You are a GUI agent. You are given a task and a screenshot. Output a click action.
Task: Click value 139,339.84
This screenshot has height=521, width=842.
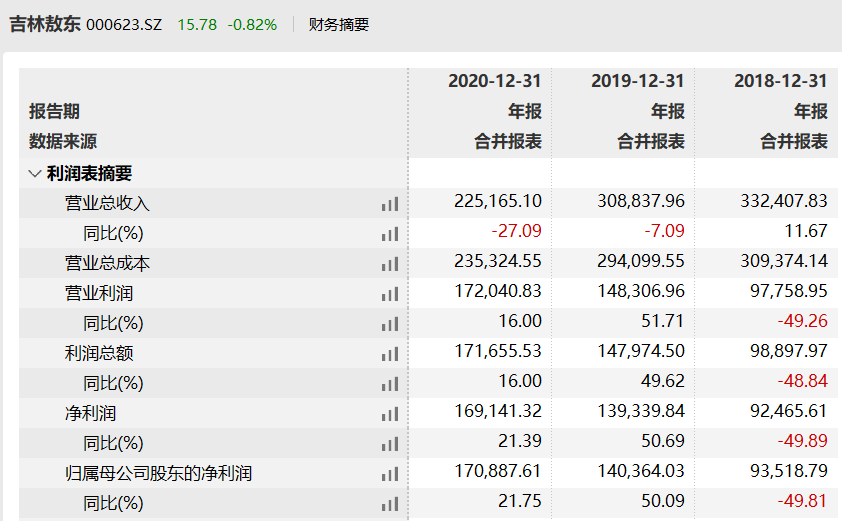point(641,412)
